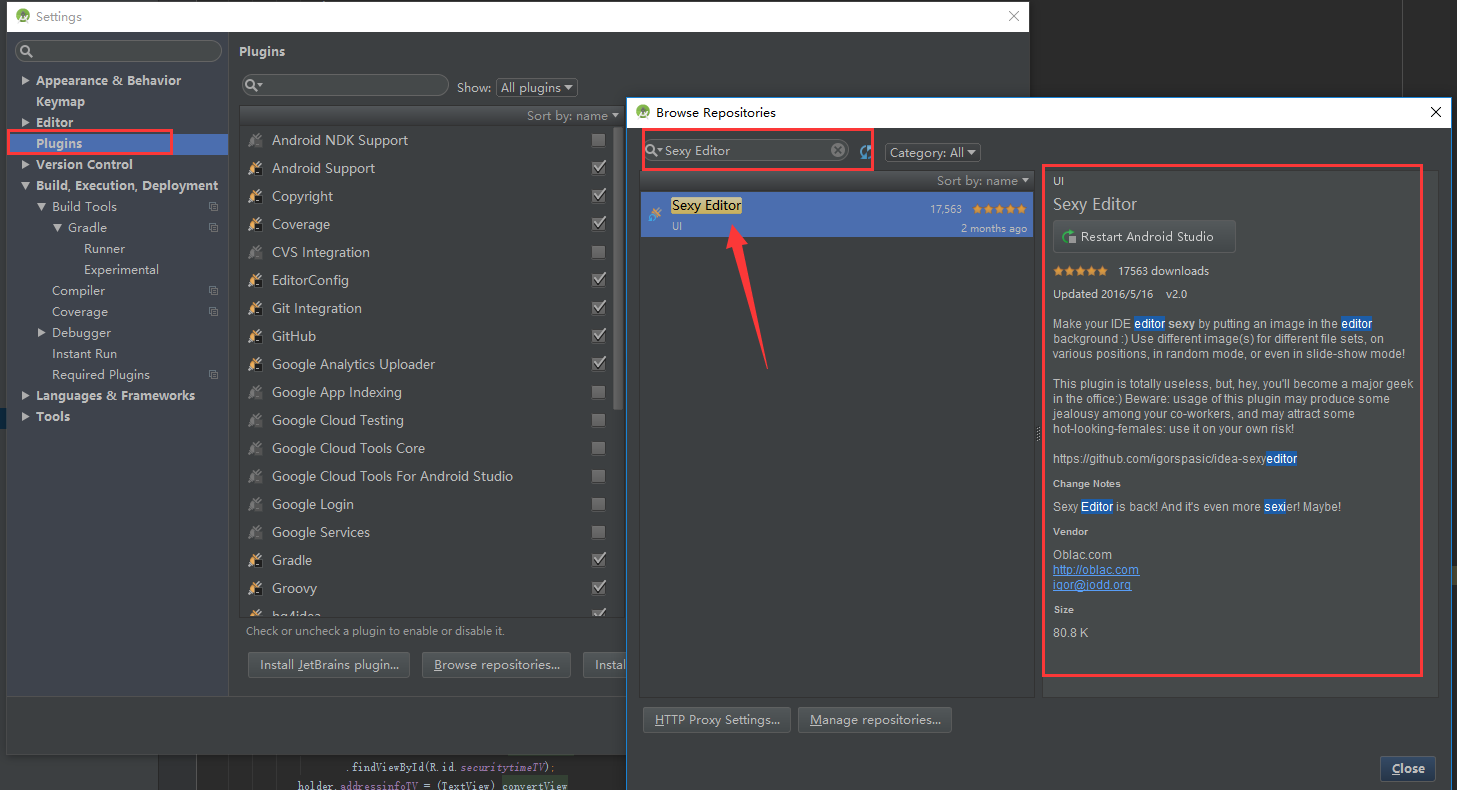Open the Tools settings category
The height and width of the screenshot is (790, 1457).
tap(53, 417)
